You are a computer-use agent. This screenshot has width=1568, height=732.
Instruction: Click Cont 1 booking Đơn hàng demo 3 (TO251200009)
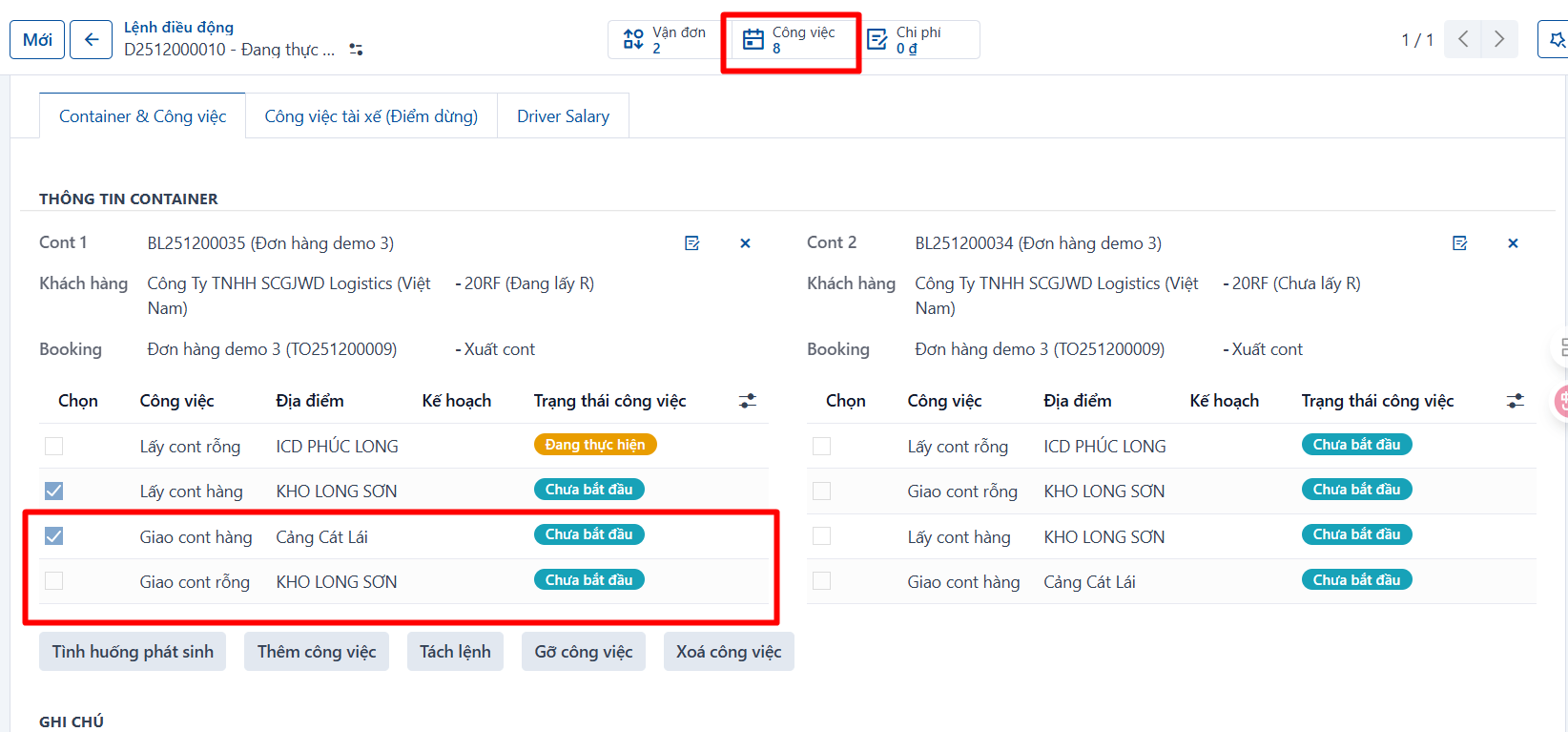(272, 349)
